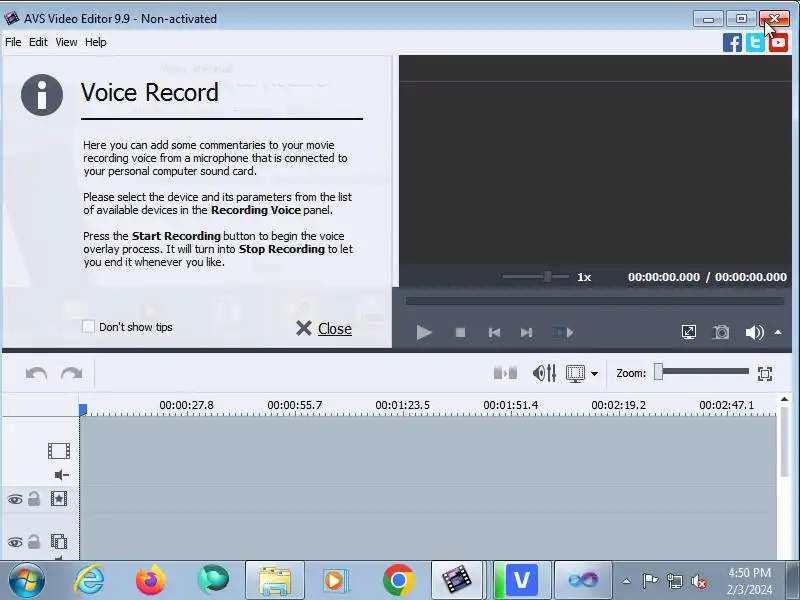Screen dimensions: 800x600
Task: Lock the video effects track
Action: click(x=34, y=498)
